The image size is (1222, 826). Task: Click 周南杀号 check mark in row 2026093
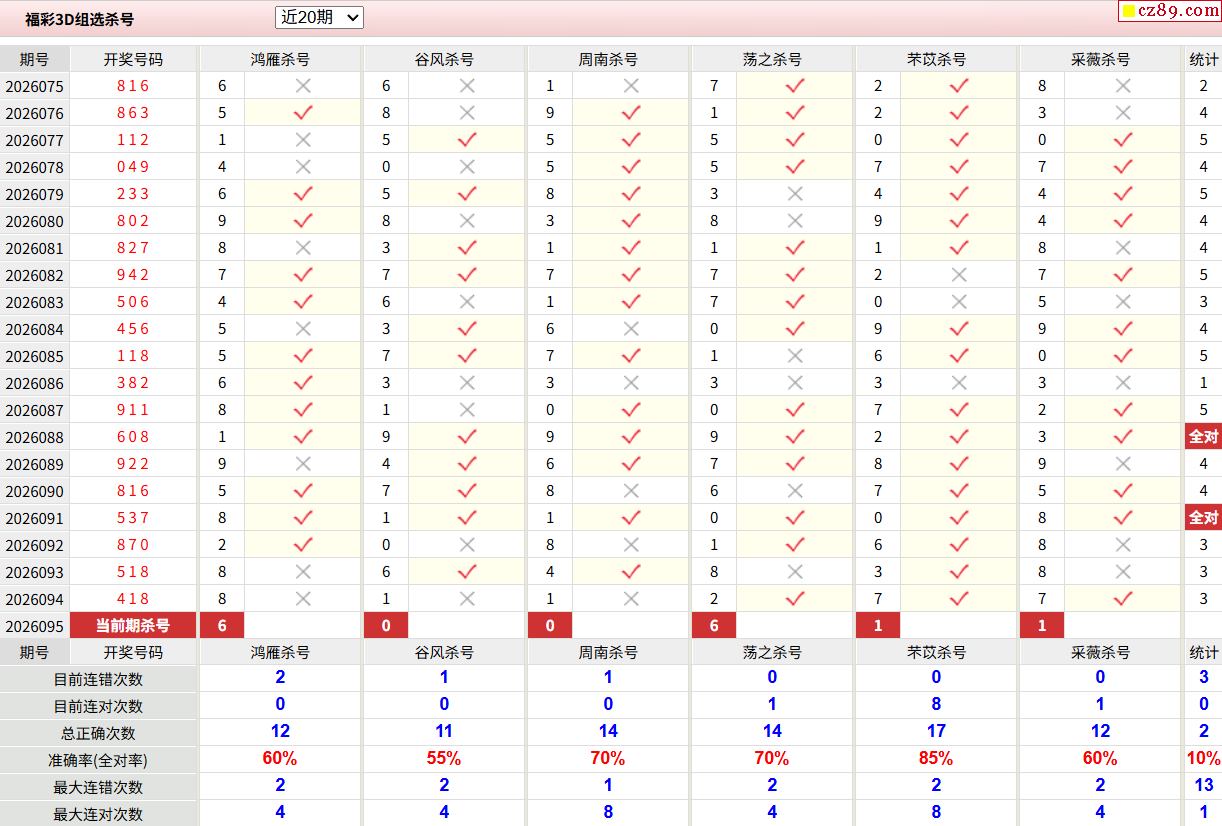(631, 572)
